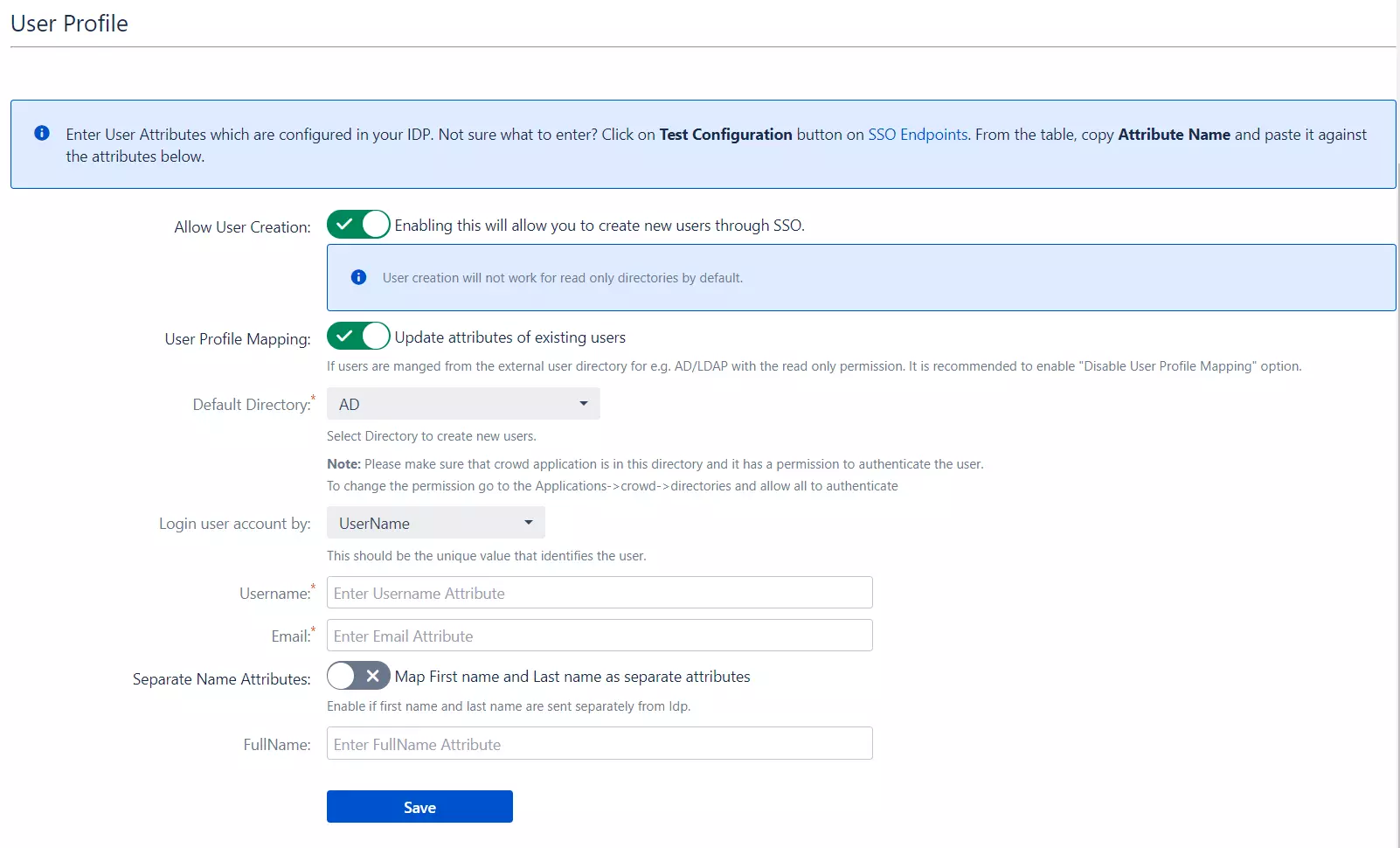Screen dimensions: 1400x848
Task: Click the 'Allow User Creation:' field label
Action: 242,227
